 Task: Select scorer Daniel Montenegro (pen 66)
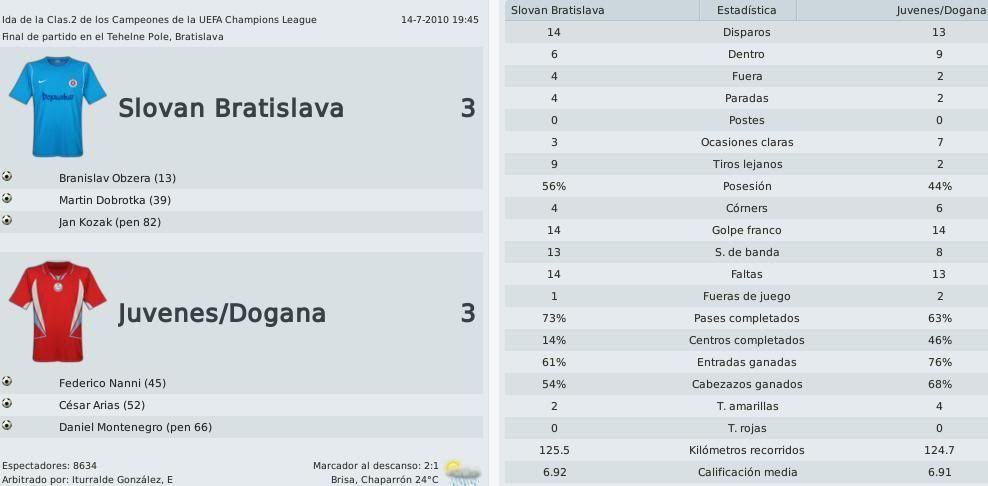(135, 427)
